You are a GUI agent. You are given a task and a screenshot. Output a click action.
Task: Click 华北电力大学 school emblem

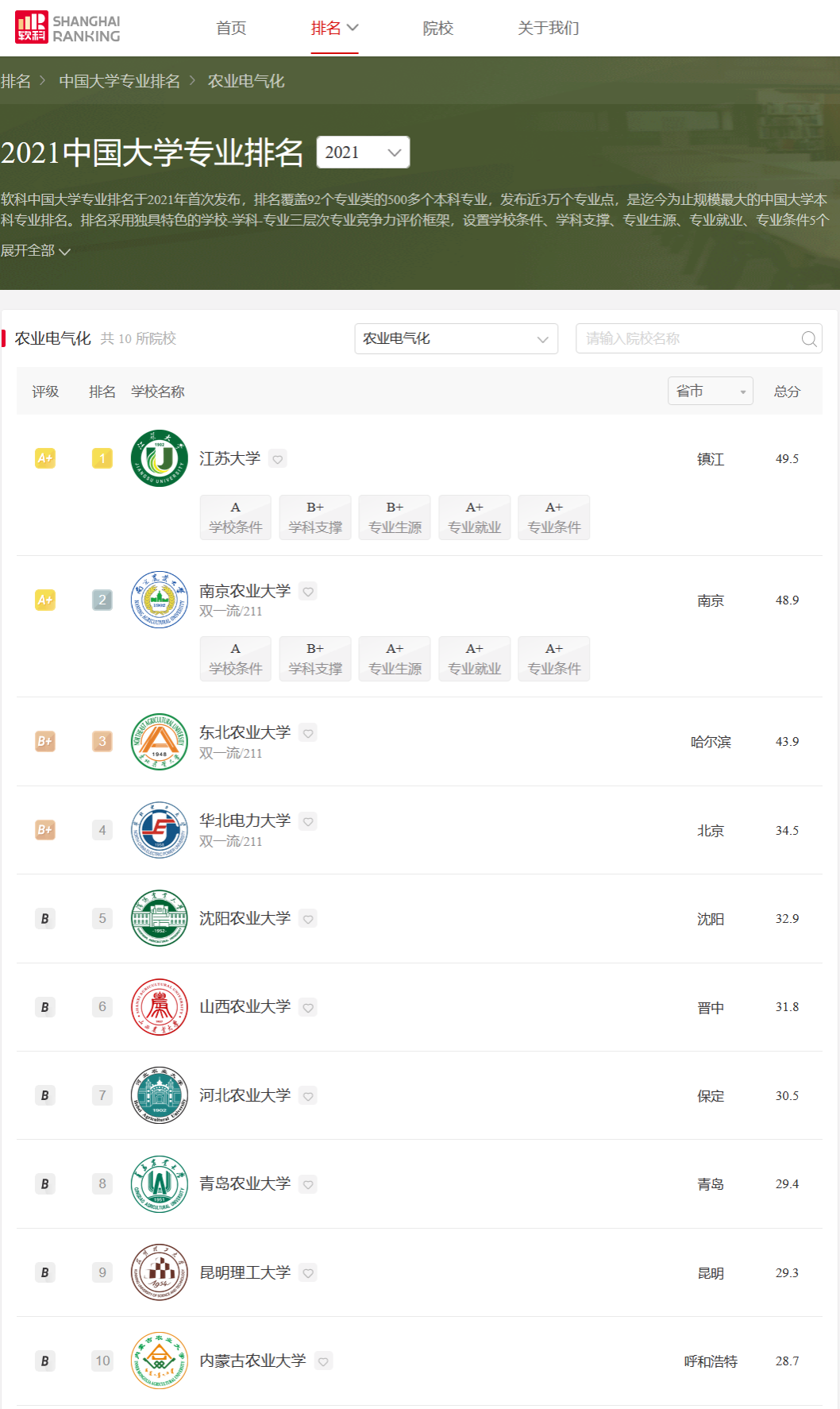[x=159, y=830]
